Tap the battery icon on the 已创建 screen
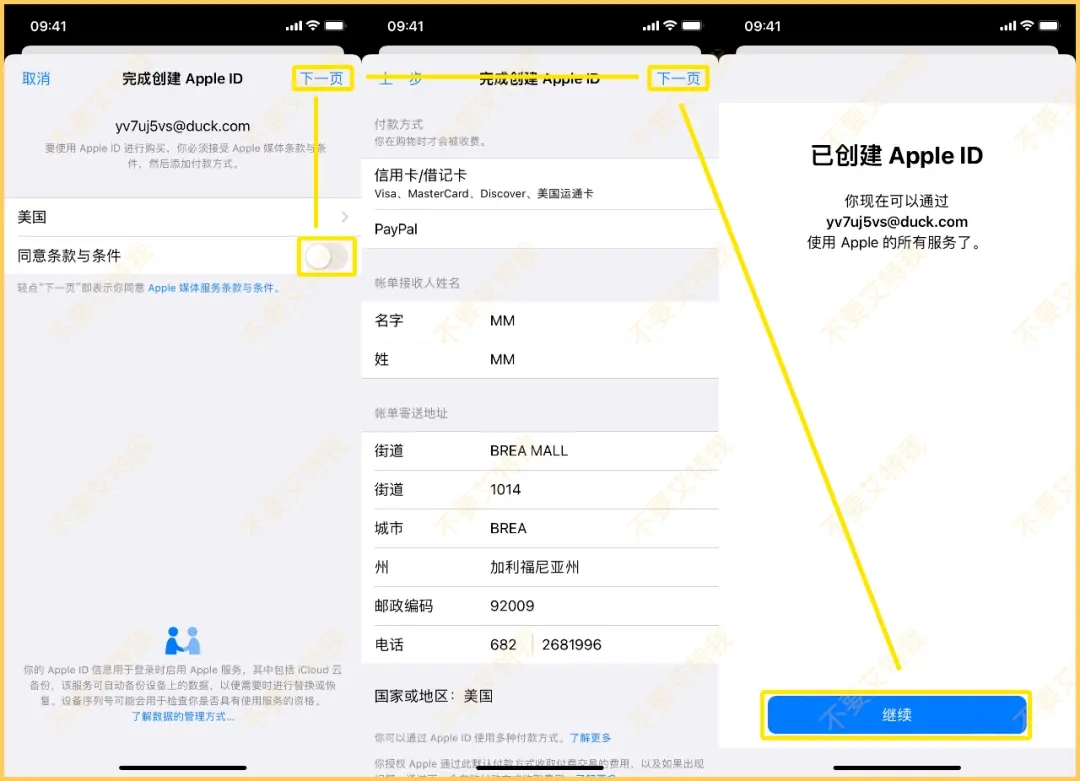 click(x=1049, y=26)
